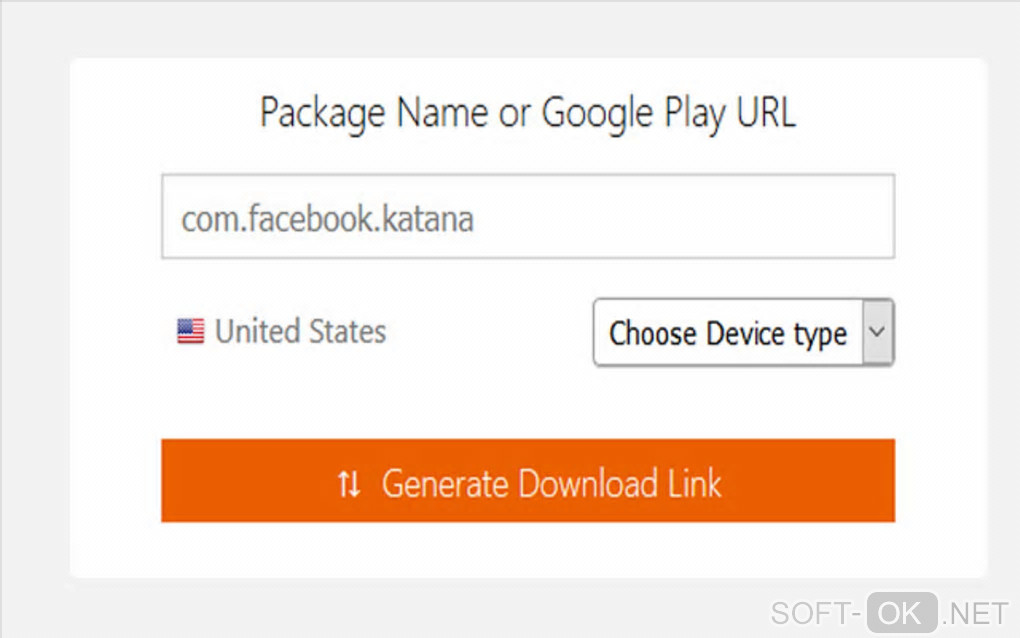Click the "SOFT-" part of the watermark
1020x638 pixels.
816,612
